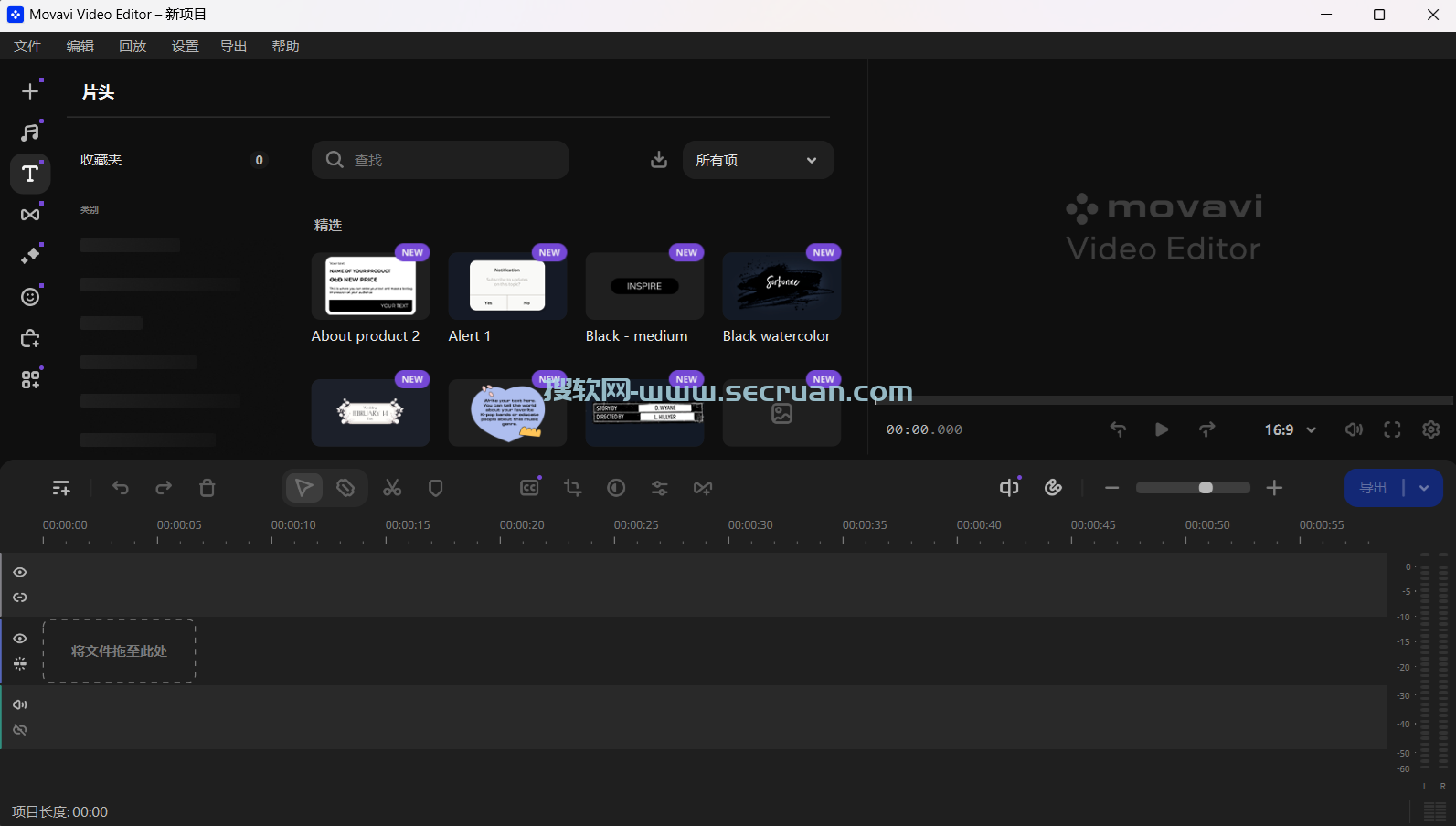The image size is (1456, 826).
Task: Open the subtitles CC tool
Action: tap(530, 488)
